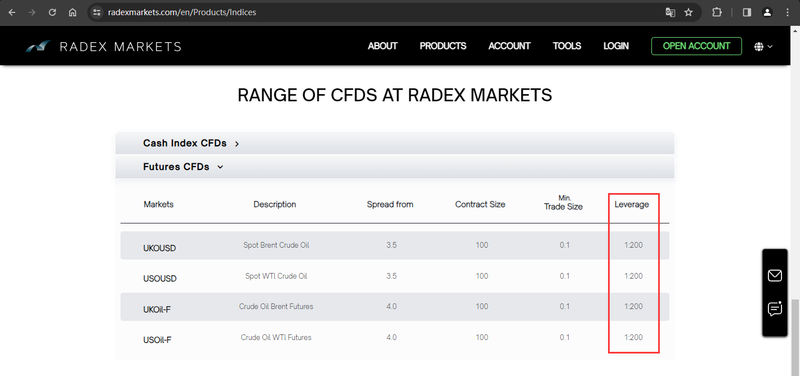Image resolution: width=800 pixels, height=376 pixels.
Task: Click the OPEN ACCOUNT button
Action: point(696,46)
